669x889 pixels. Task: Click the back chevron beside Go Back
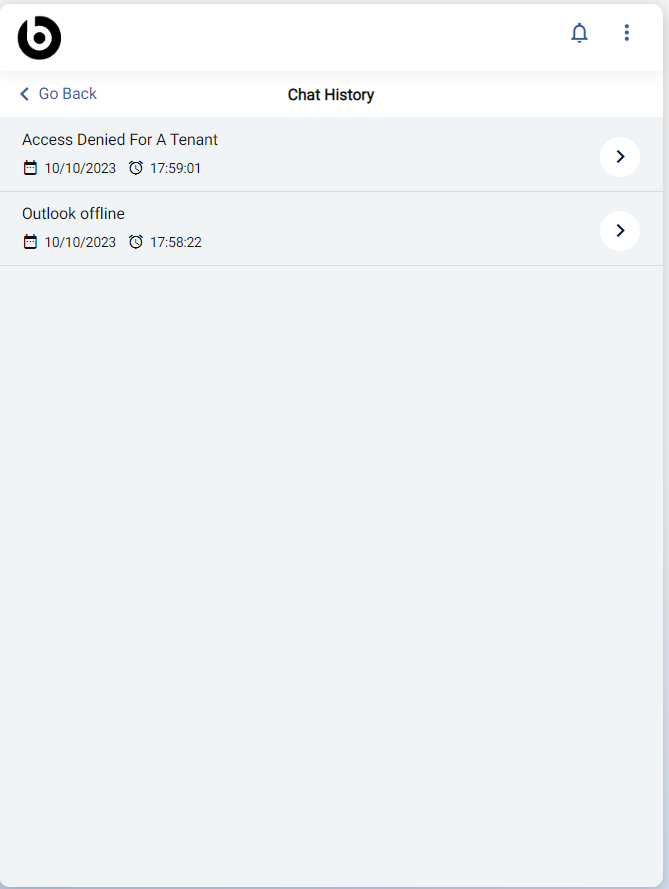(x=25, y=94)
